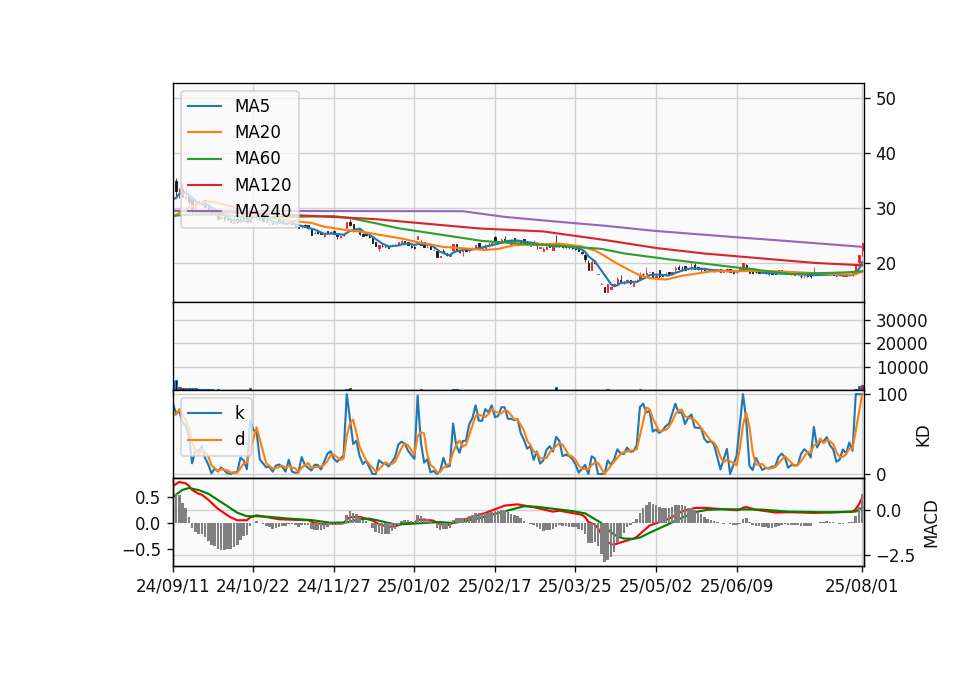Click the purple MA240 legend line swatch
The height and width of the screenshot is (690, 960).
pyautogui.click(x=204, y=211)
